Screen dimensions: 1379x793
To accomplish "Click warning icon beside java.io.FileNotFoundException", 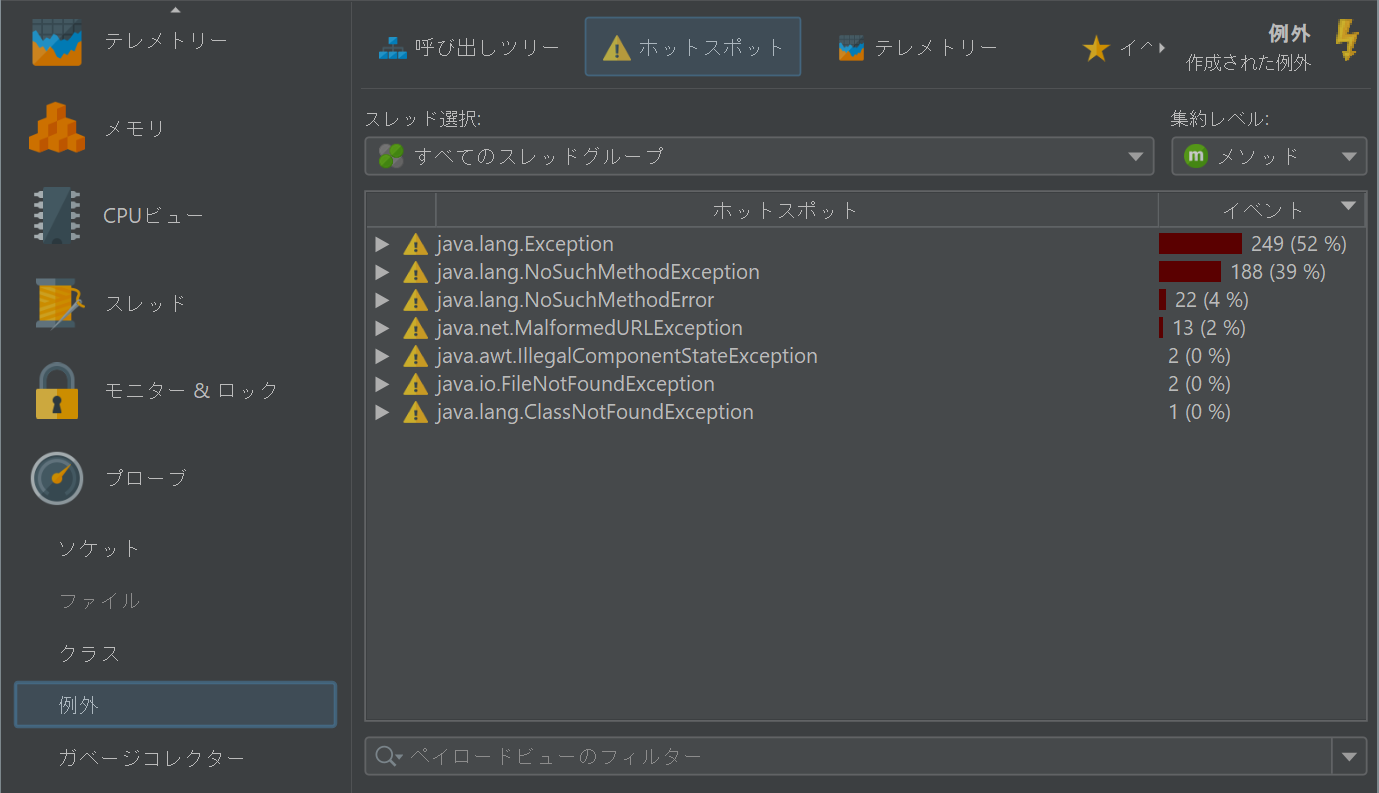I will [x=415, y=384].
